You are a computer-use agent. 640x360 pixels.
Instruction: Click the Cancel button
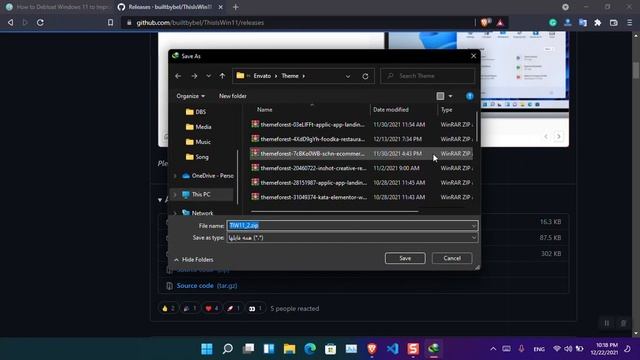coord(452,258)
